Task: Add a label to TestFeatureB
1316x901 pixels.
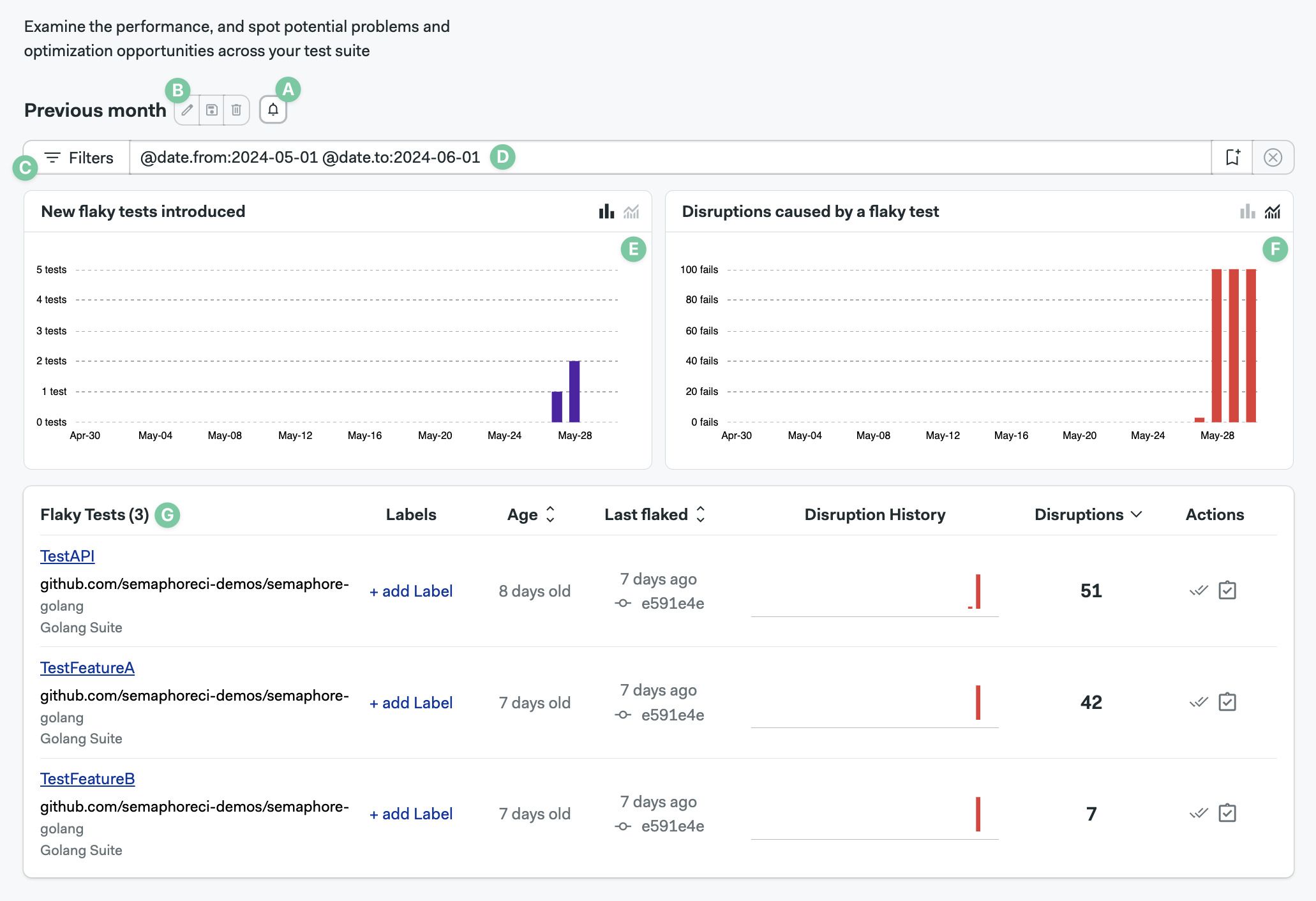Action: [411, 814]
